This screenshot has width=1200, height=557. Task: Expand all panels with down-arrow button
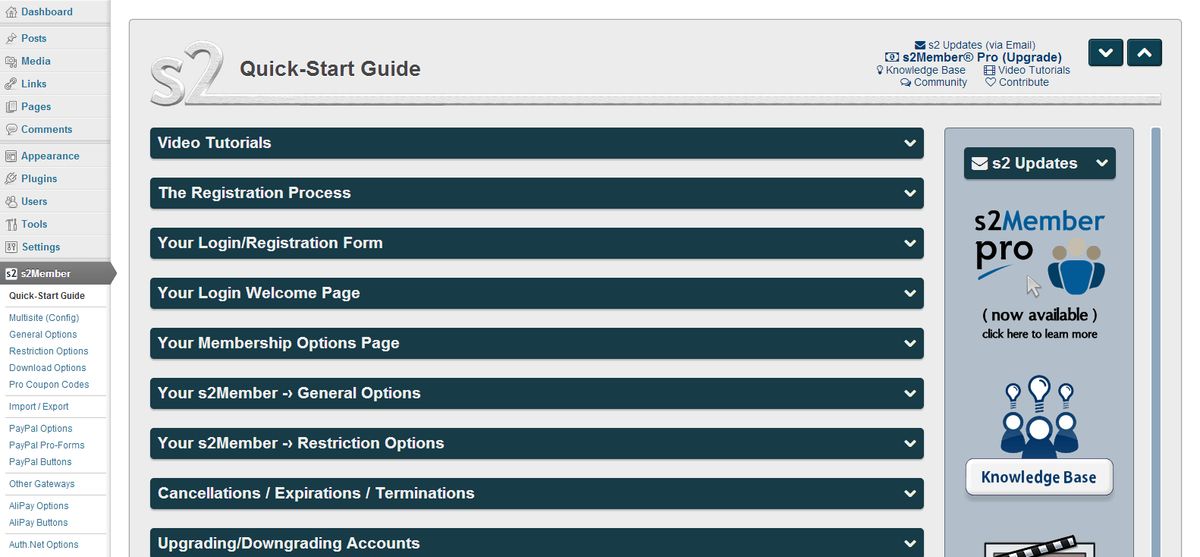coord(1105,52)
